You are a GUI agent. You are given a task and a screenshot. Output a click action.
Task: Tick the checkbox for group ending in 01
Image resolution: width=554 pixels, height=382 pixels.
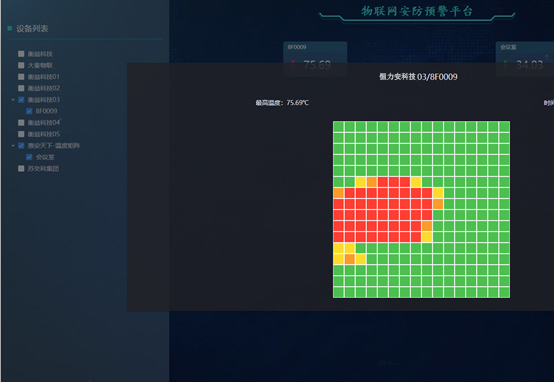21,77
